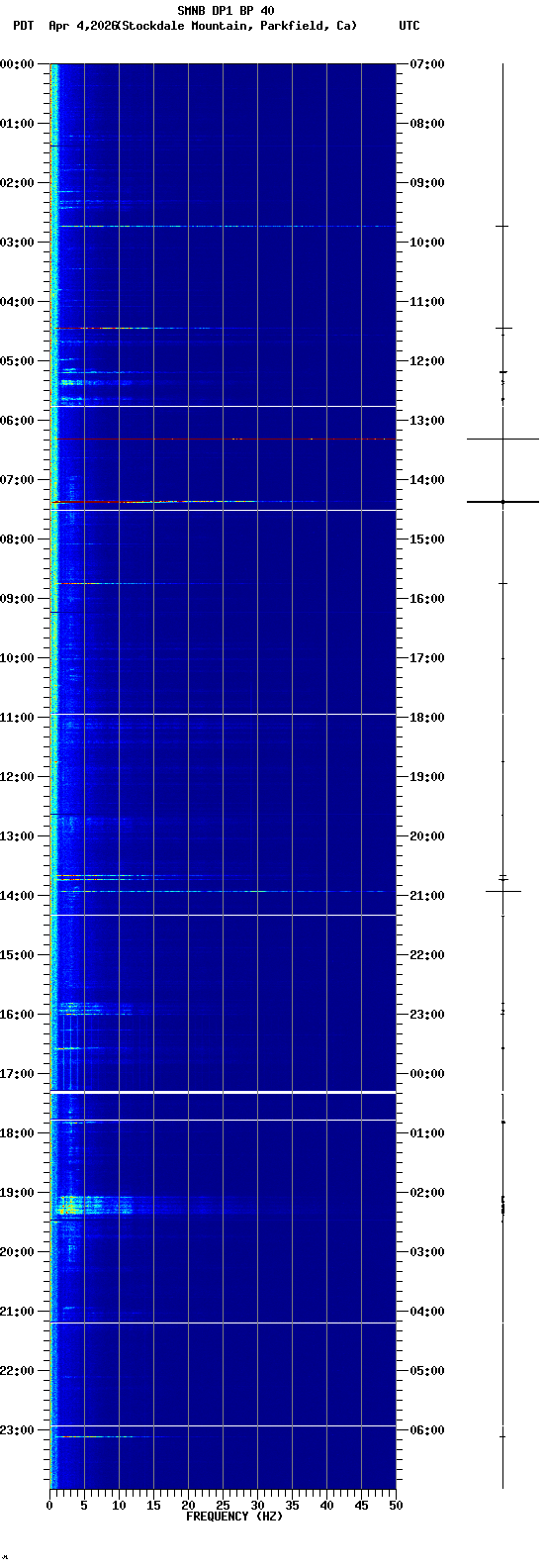Select the PDT time zone header label
The image size is (546, 1568).
point(23,26)
